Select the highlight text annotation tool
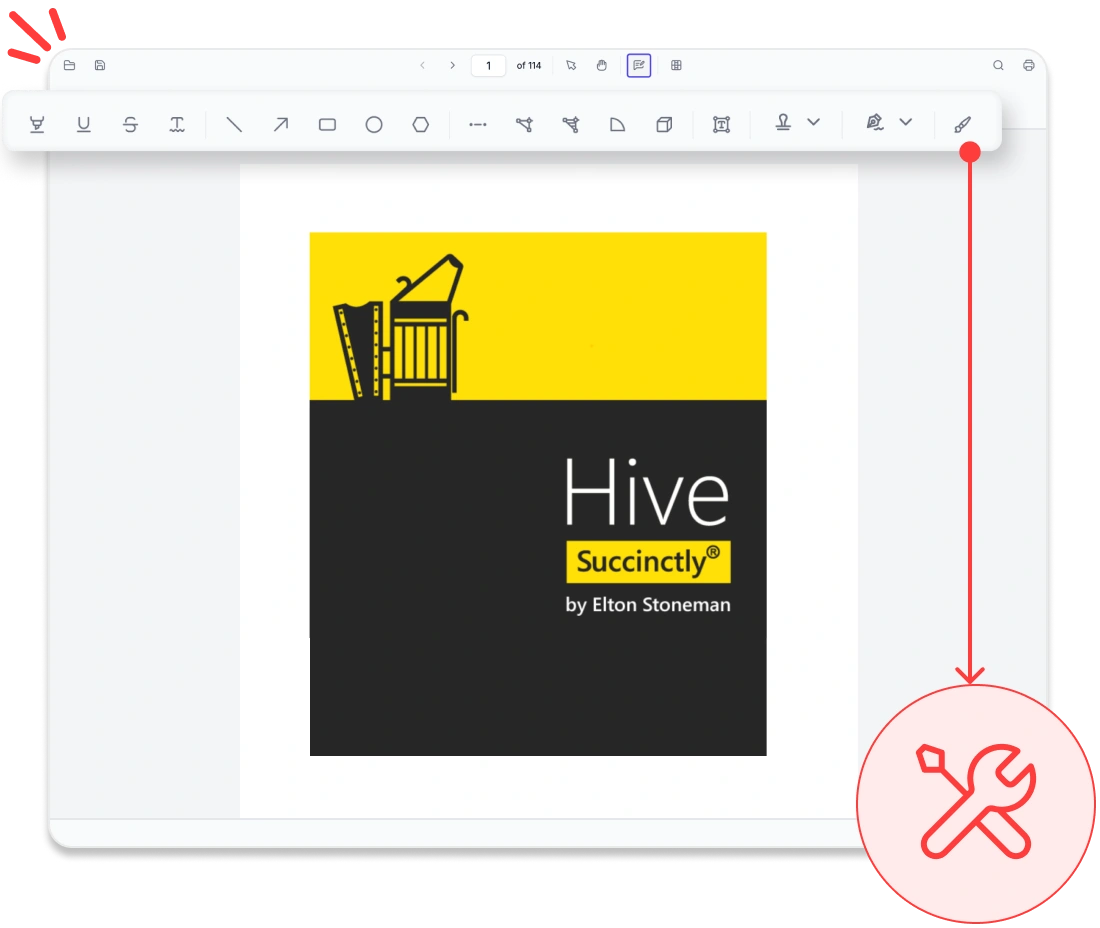This screenshot has height=928, width=1100. (37, 125)
